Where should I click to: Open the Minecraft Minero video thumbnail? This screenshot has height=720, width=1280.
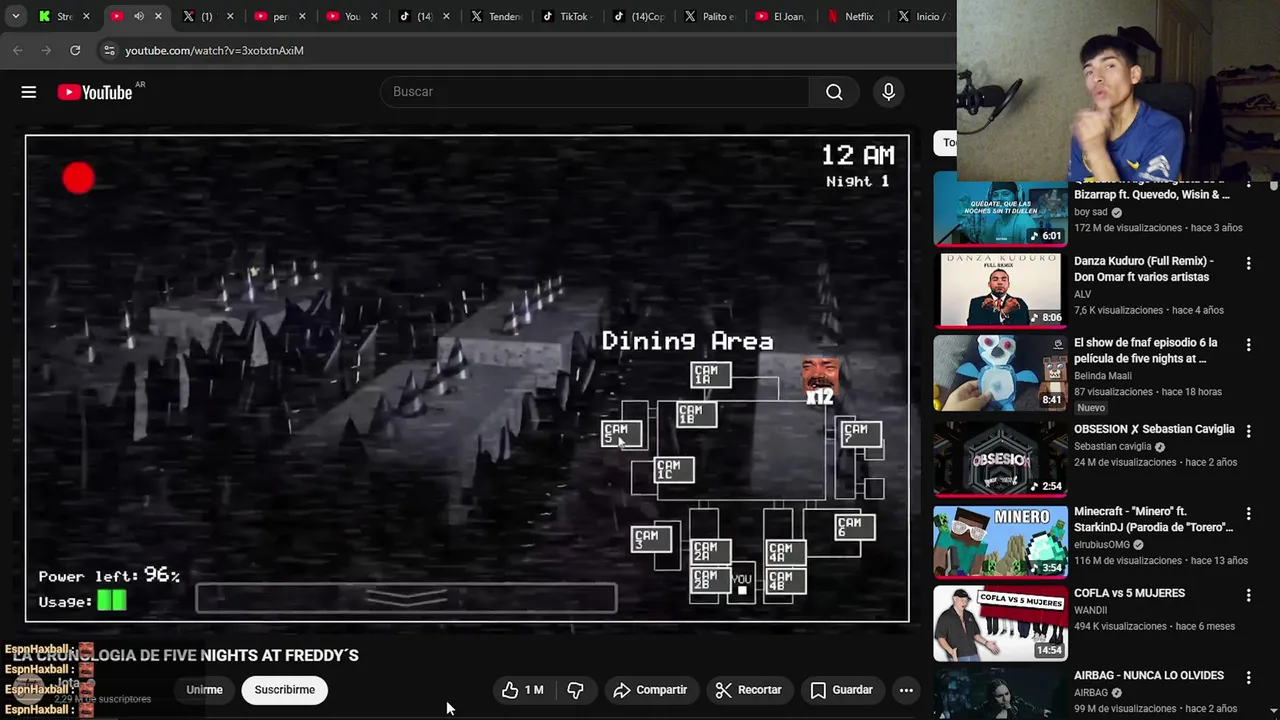pos(1000,542)
